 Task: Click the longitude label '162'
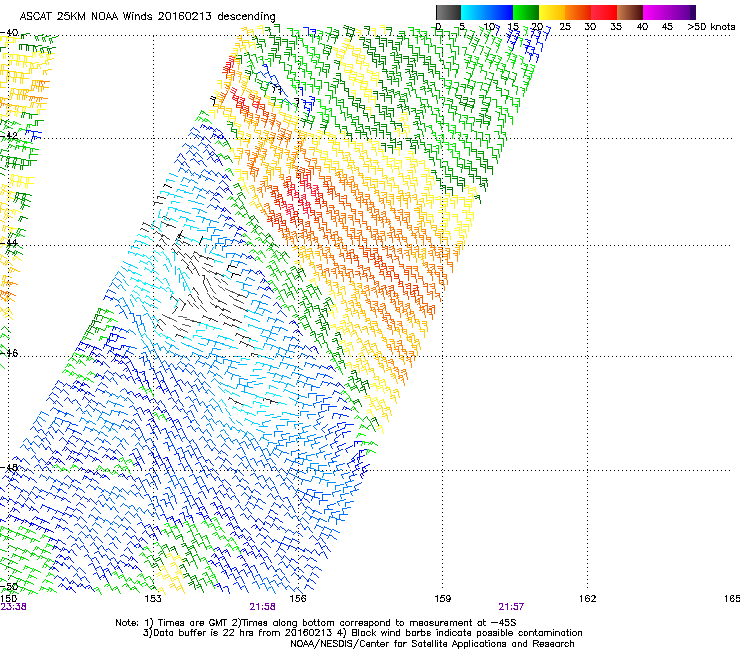[x=588, y=599]
